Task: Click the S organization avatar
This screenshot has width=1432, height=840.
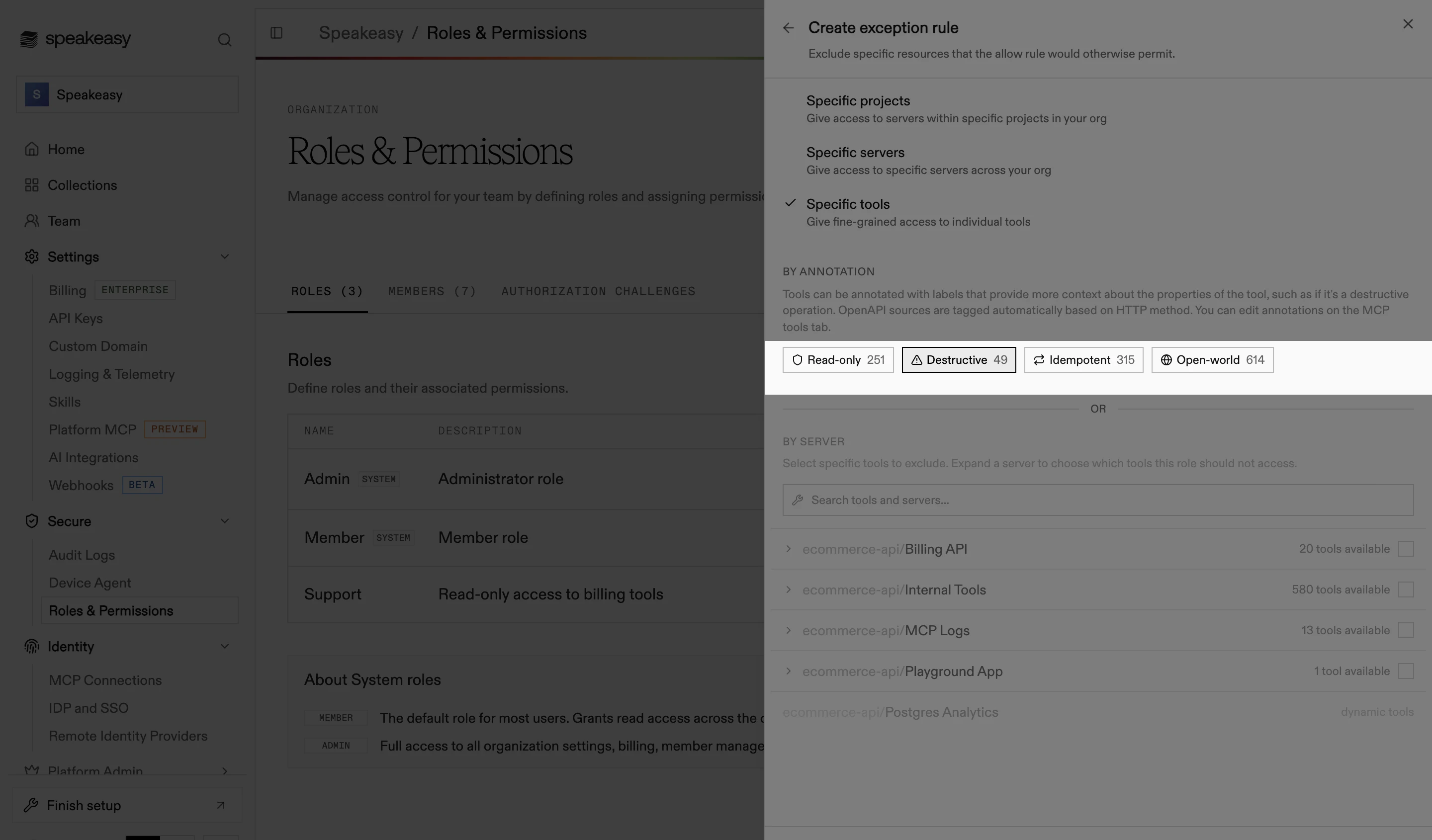Action: pyautogui.click(x=36, y=94)
